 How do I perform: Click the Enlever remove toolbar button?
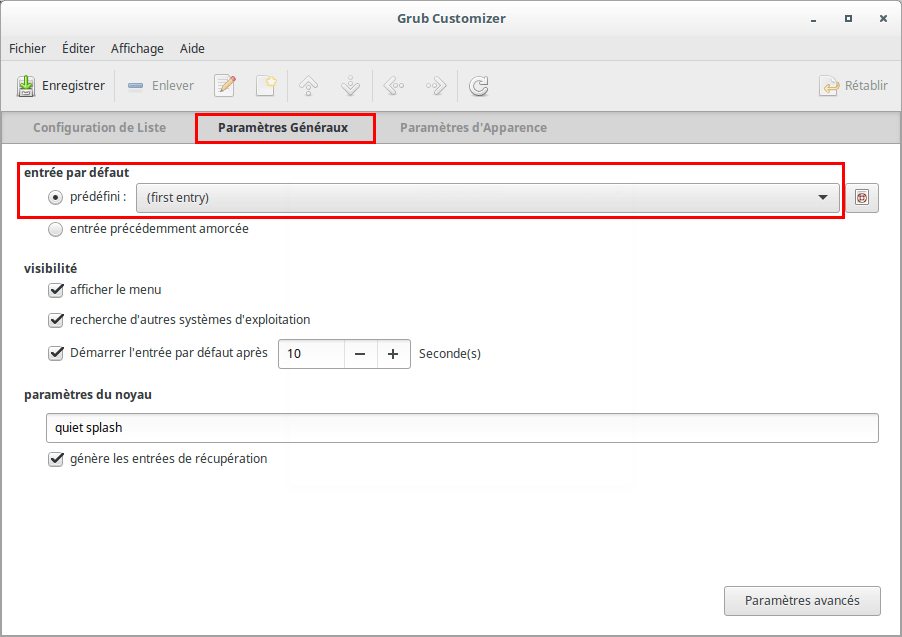click(161, 86)
